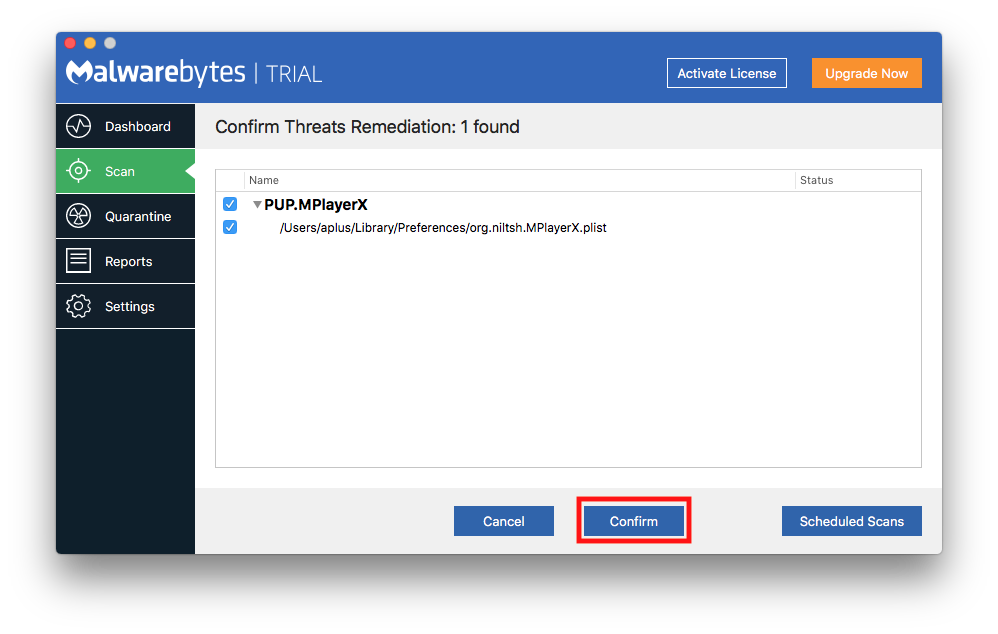This screenshot has height=634, width=998.
Task: Switch to the Scan section label
Action: (x=120, y=171)
